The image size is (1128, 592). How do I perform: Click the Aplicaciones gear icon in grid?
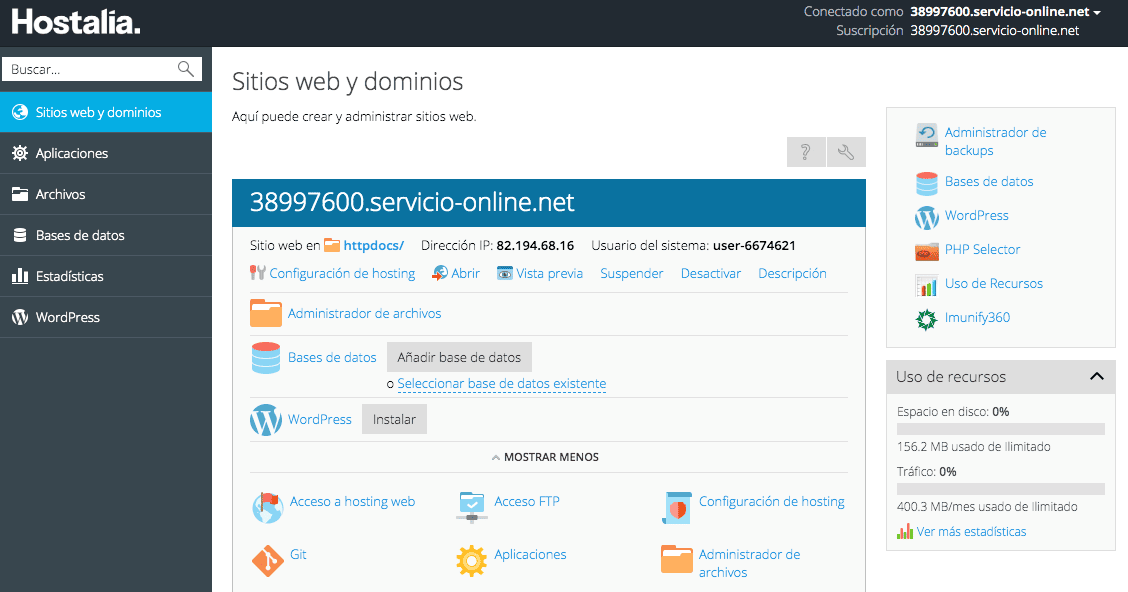tap(472, 560)
